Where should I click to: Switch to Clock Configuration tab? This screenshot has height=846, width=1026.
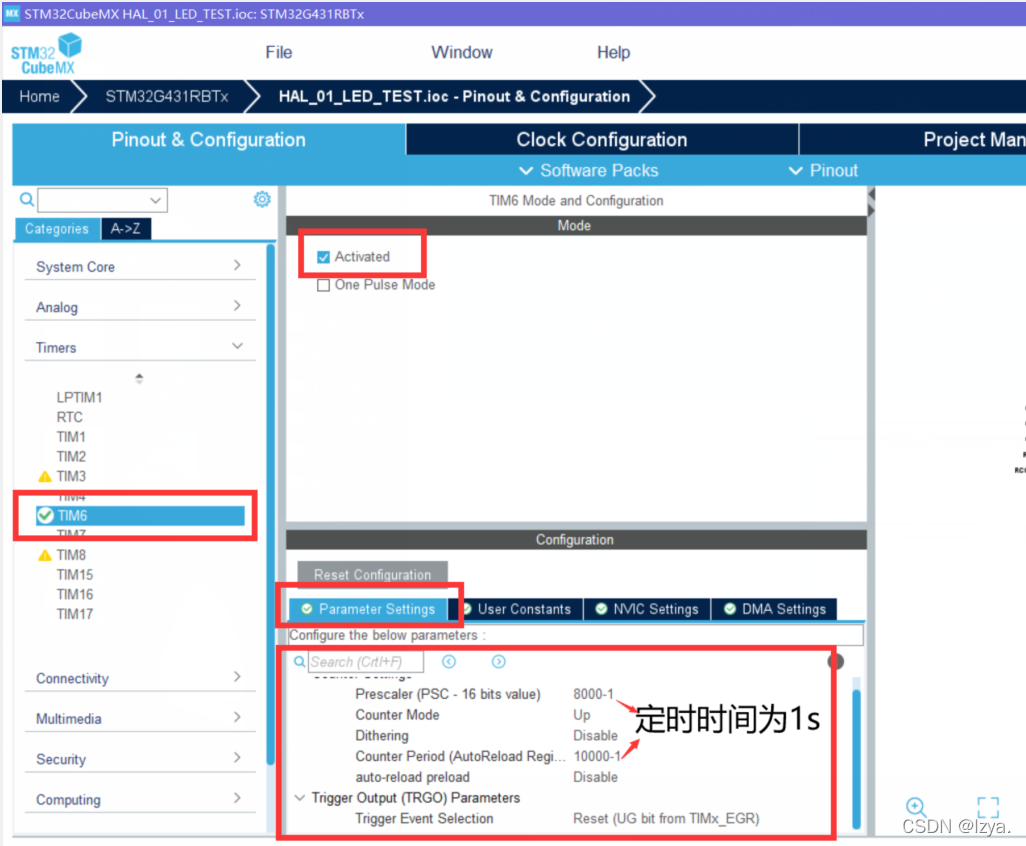click(x=602, y=139)
